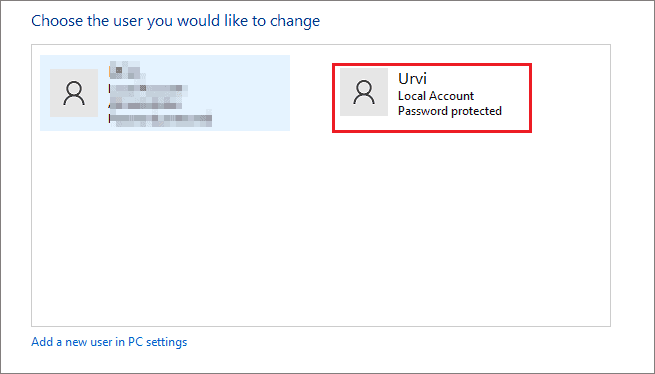Screen dimensions: 655x374
Task: Click the blurred name of the first account
Action: tap(124, 70)
